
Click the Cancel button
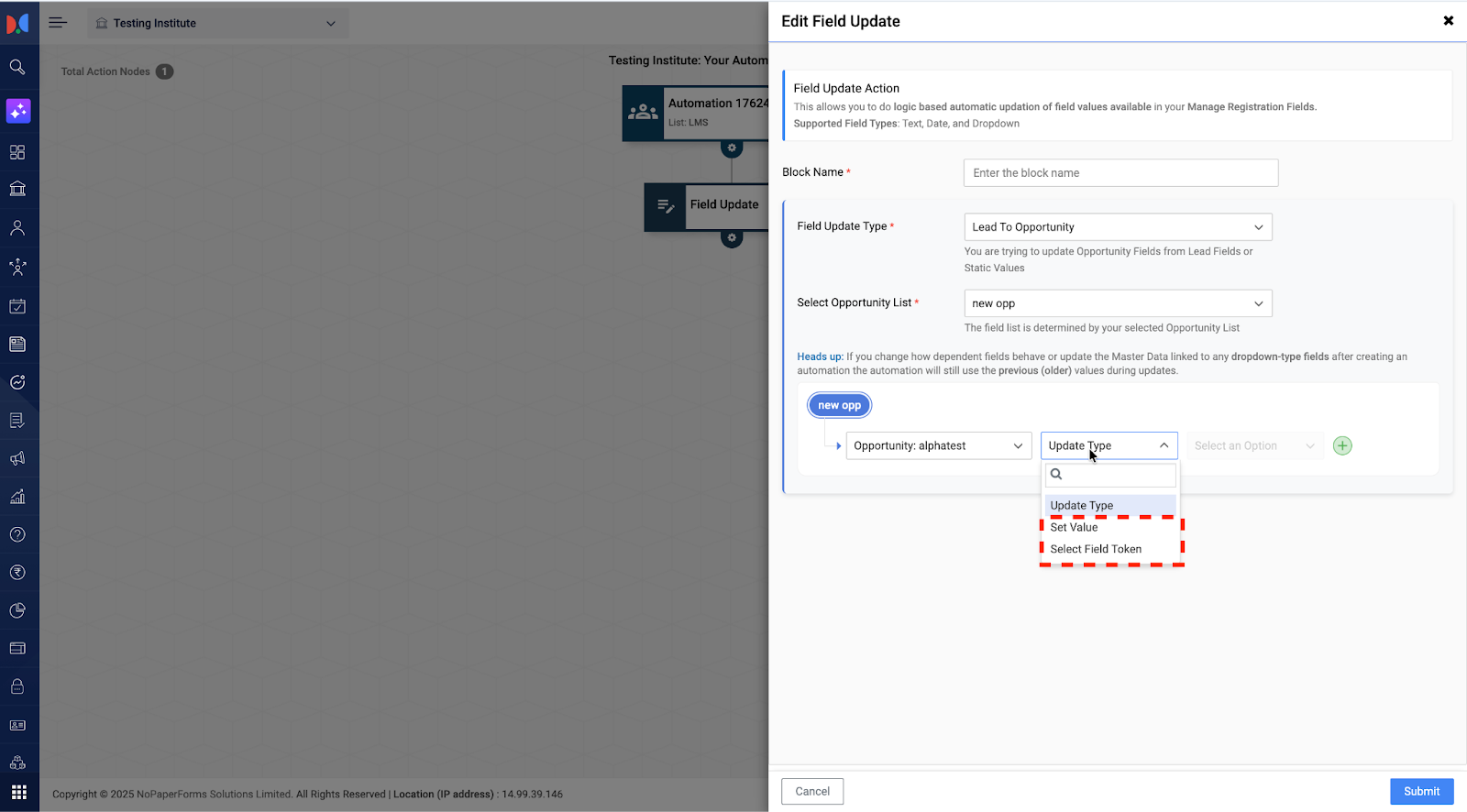811,792
